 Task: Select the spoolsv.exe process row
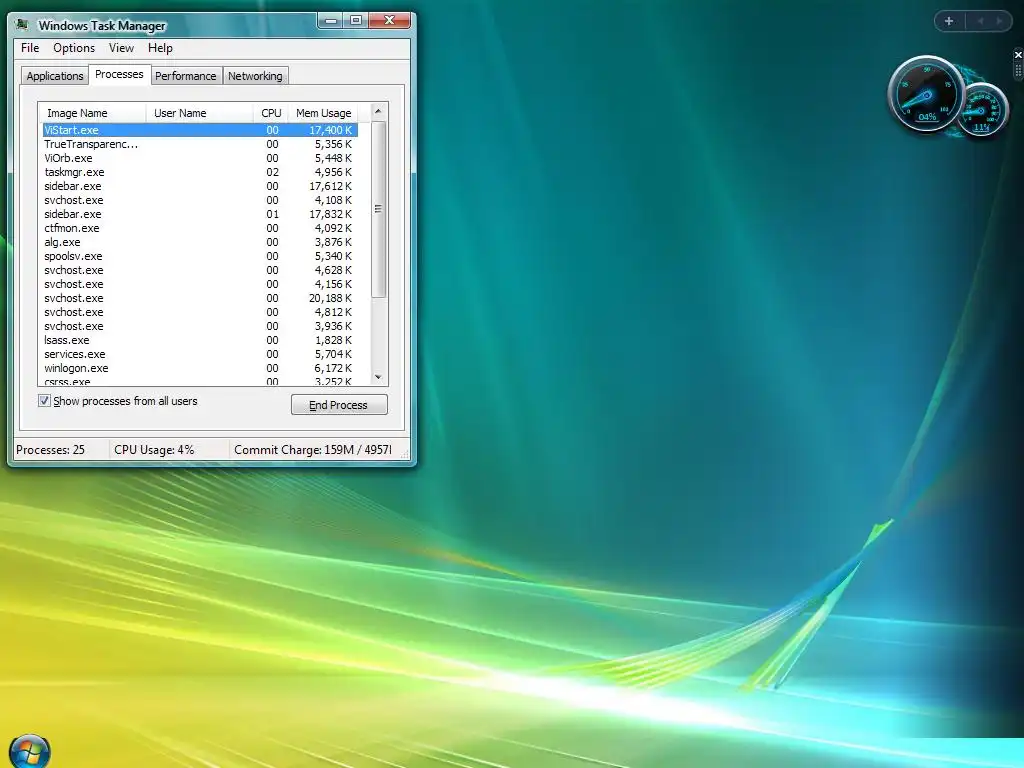200,256
